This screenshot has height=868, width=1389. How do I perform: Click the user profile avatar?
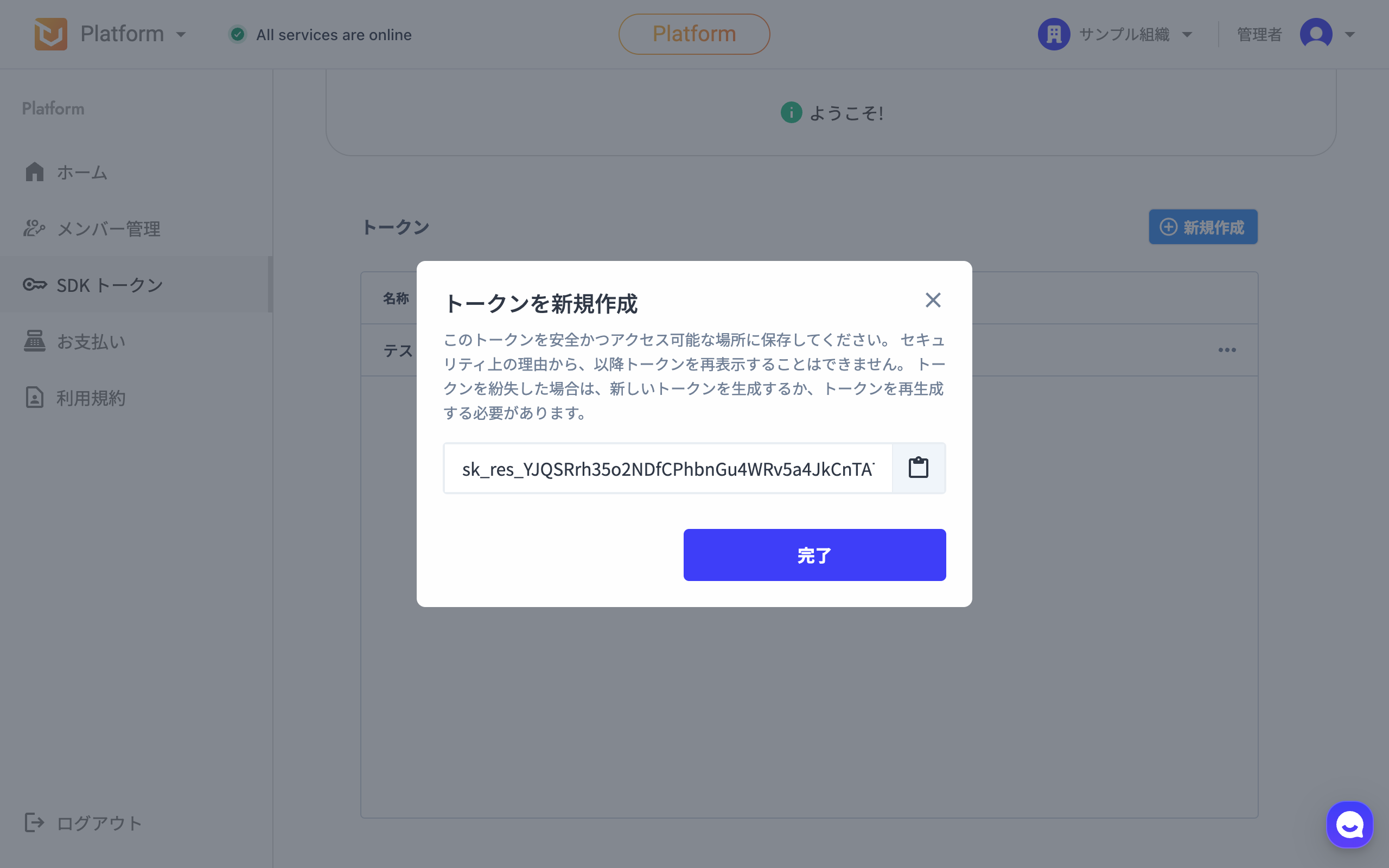tap(1316, 34)
